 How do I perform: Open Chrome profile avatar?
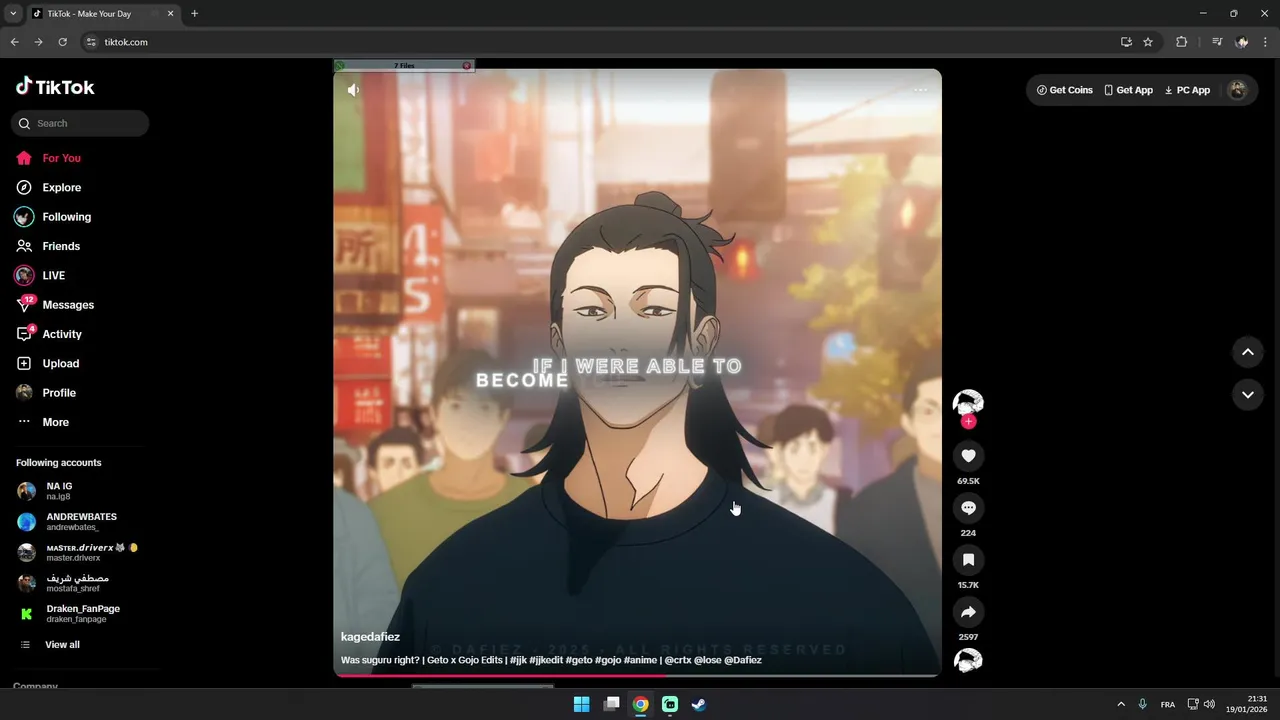pyautogui.click(x=1242, y=42)
